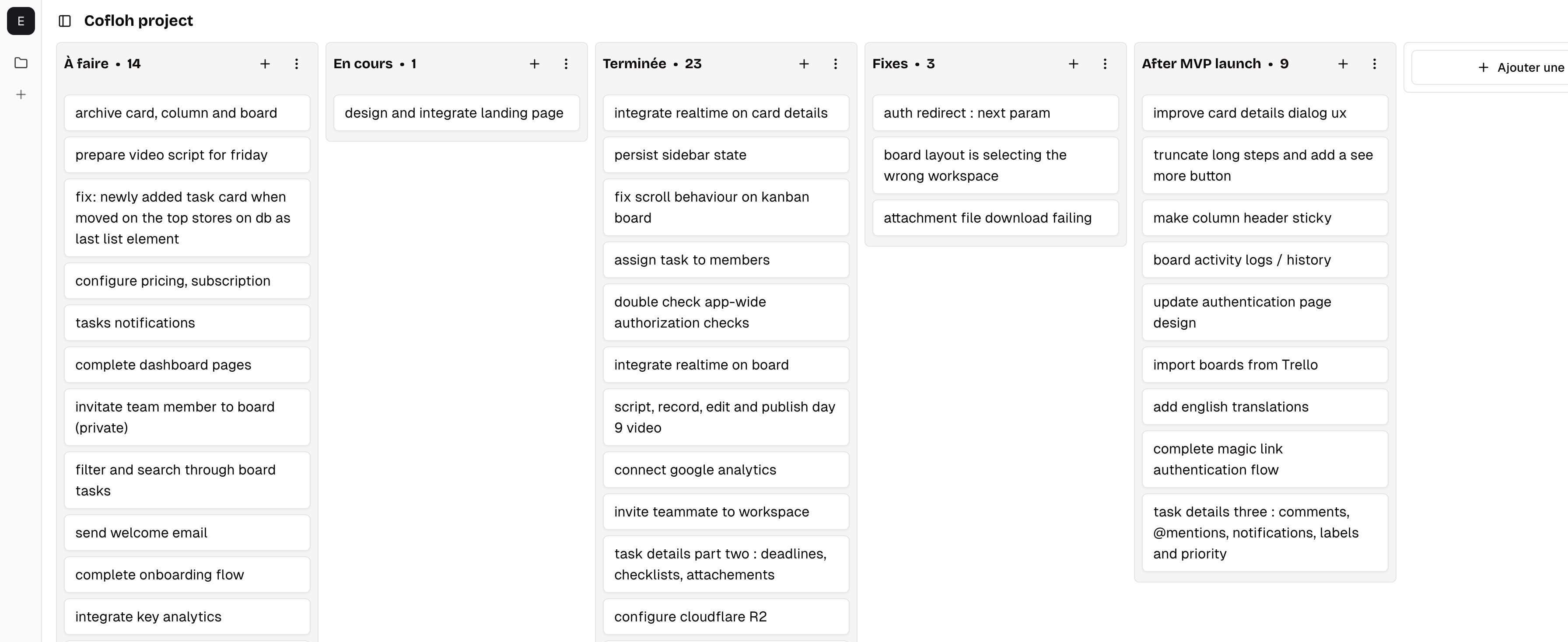1568x642 pixels.
Task: Add a card to the Fixes column
Action: 1074,64
